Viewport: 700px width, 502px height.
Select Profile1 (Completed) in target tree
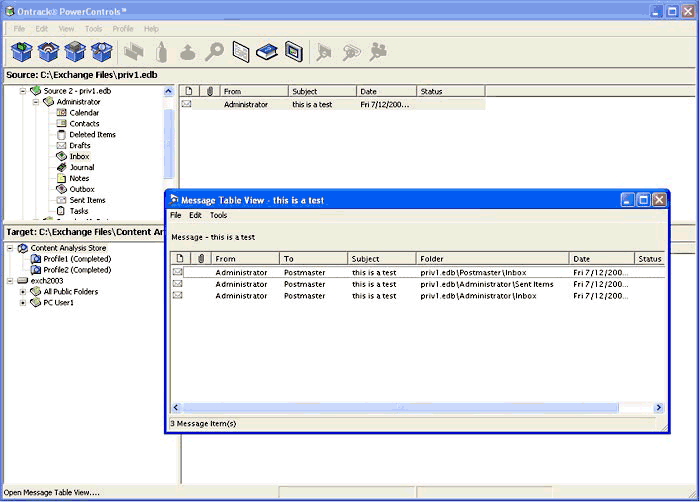77,259
